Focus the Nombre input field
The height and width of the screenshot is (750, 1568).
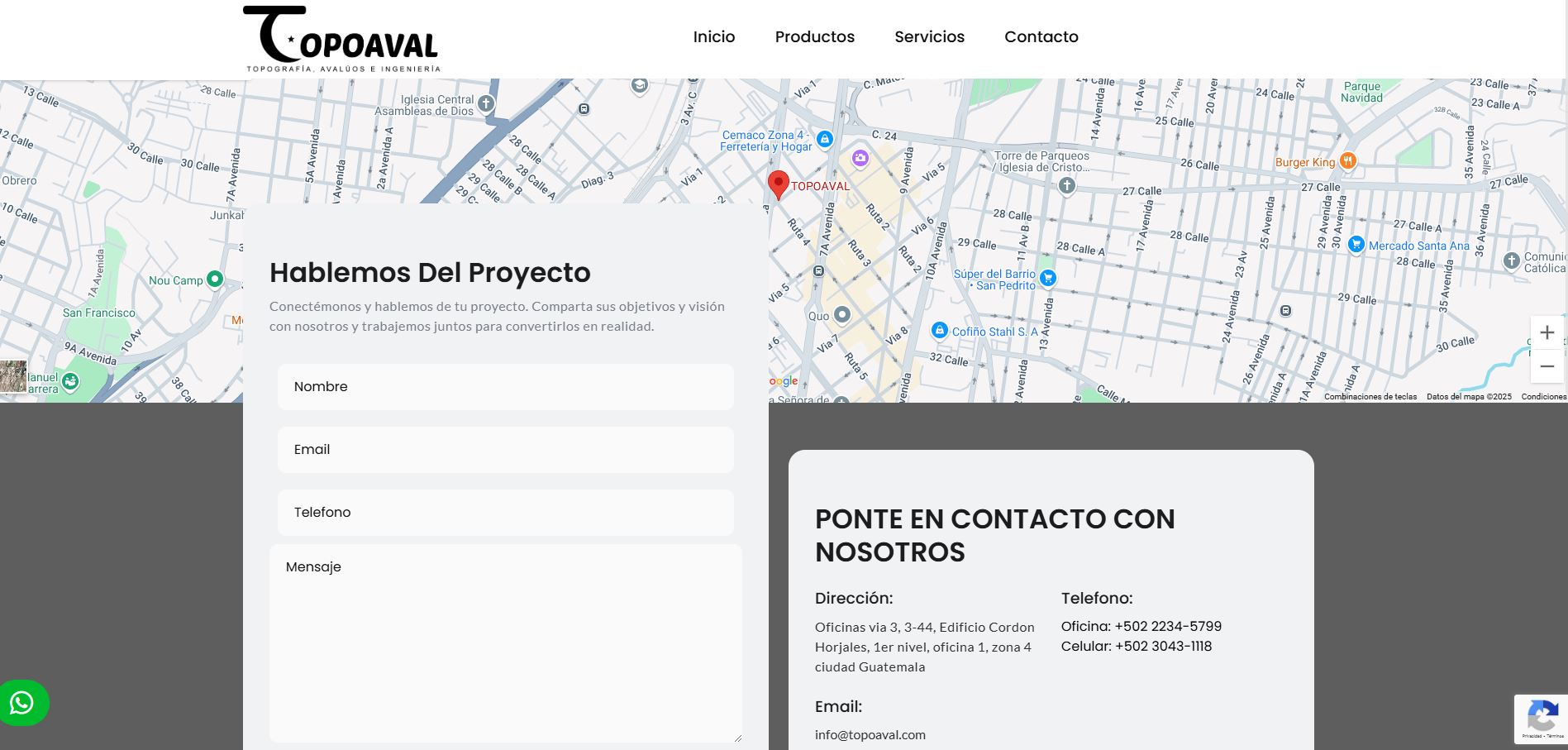[505, 387]
